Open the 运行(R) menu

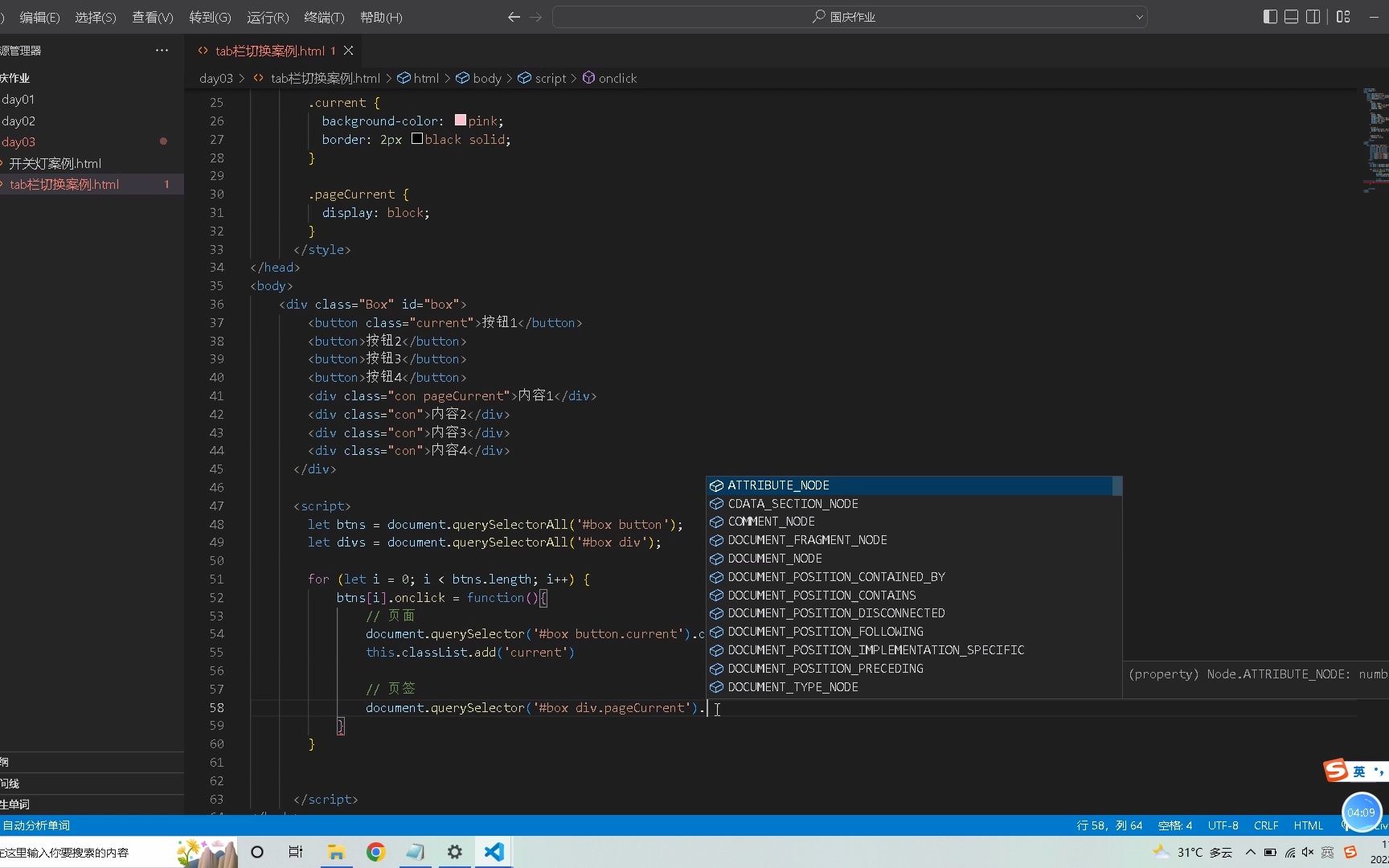point(268,17)
